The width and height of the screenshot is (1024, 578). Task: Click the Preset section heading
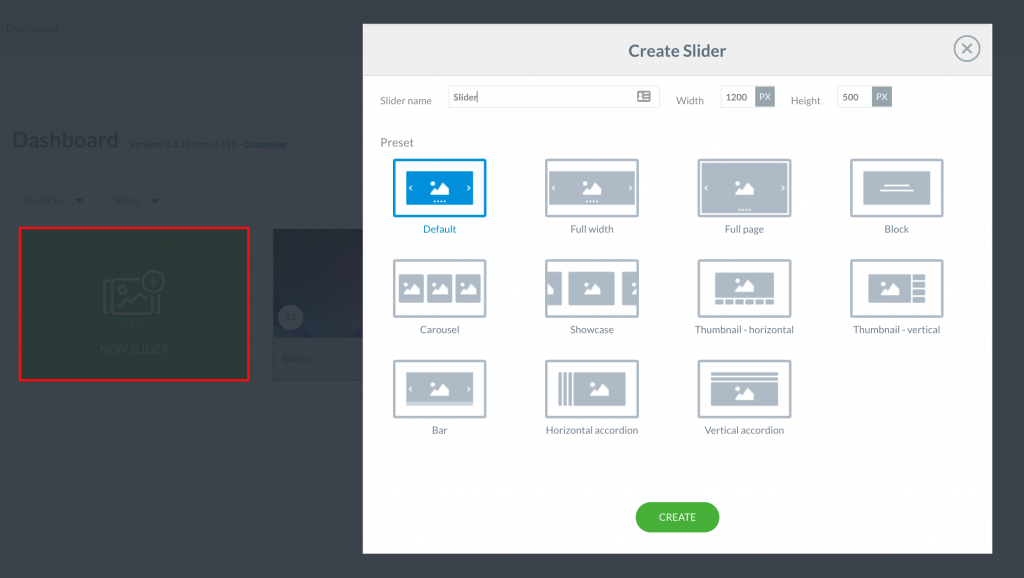click(397, 142)
